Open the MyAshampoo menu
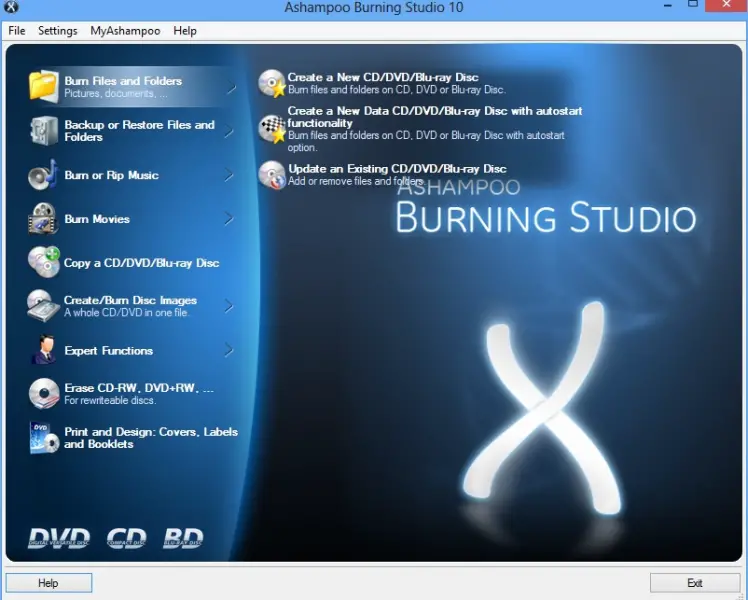 point(125,31)
